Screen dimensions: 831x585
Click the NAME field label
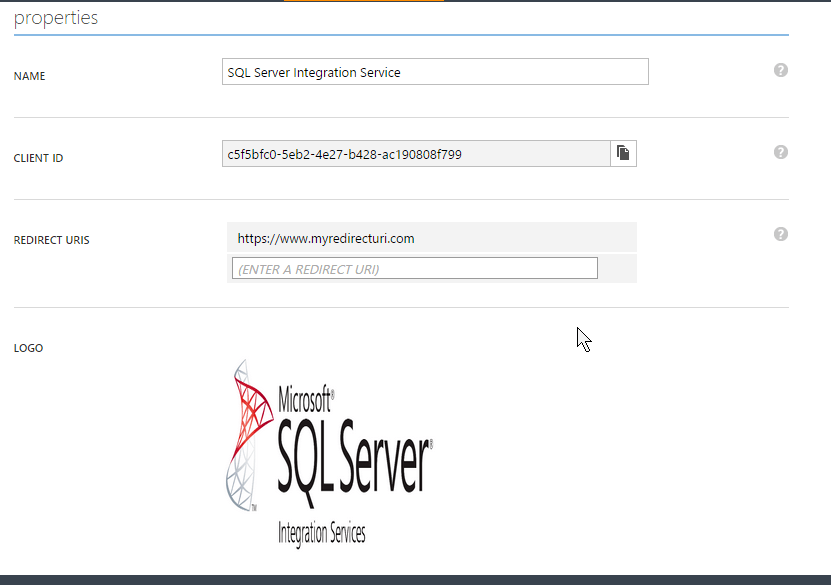point(30,76)
